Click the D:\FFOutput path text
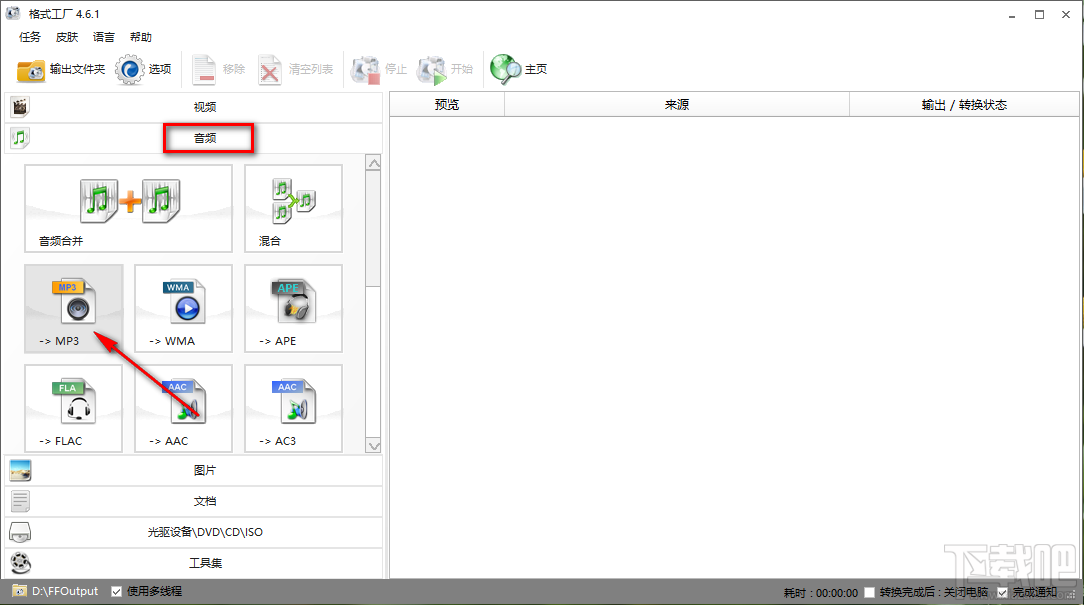Screen dimensions: 1084x605 [x=65, y=591]
